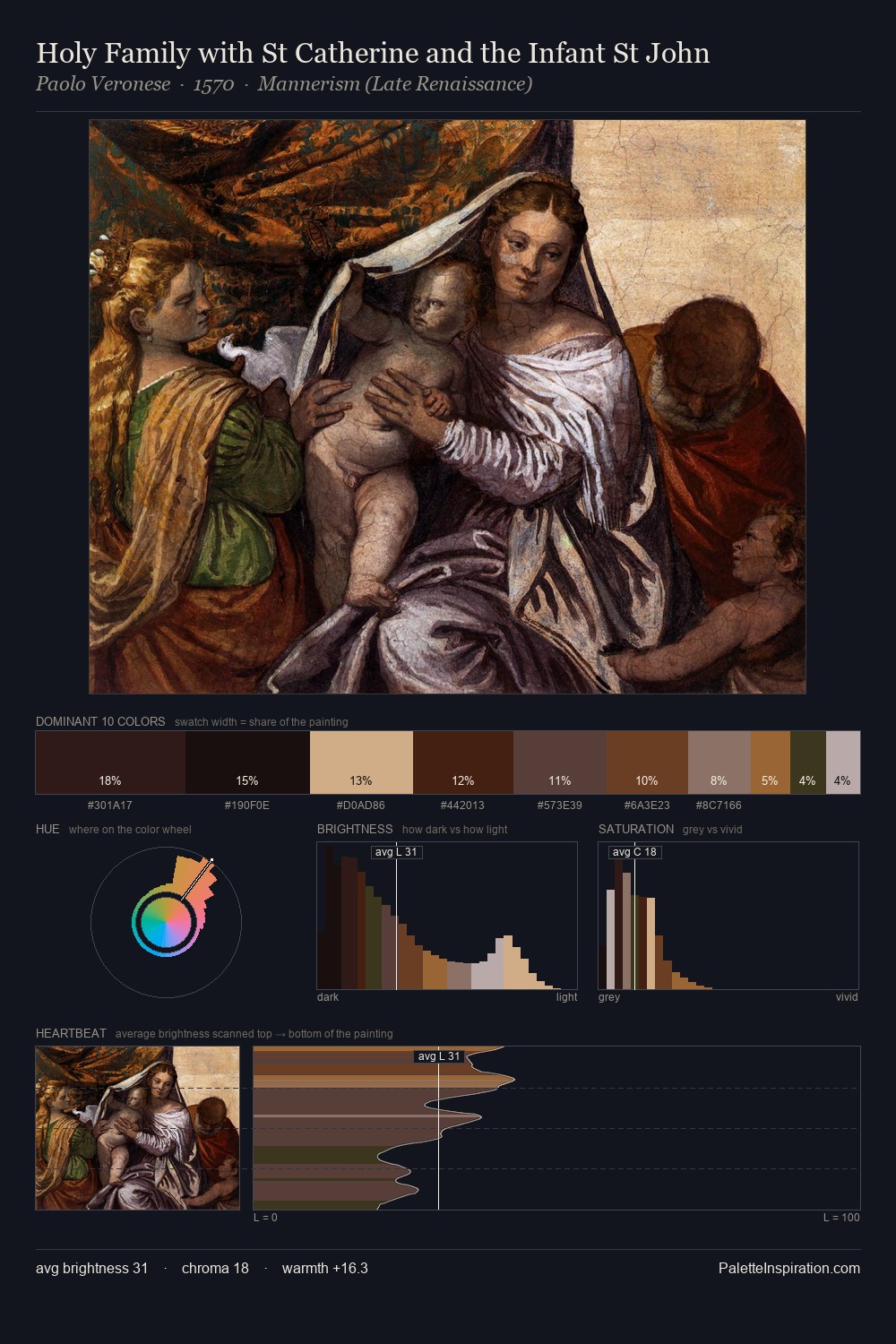Select the 11% muted brown #573E39 swatch
The width and height of the screenshot is (896, 1344).
click(560, 762)
